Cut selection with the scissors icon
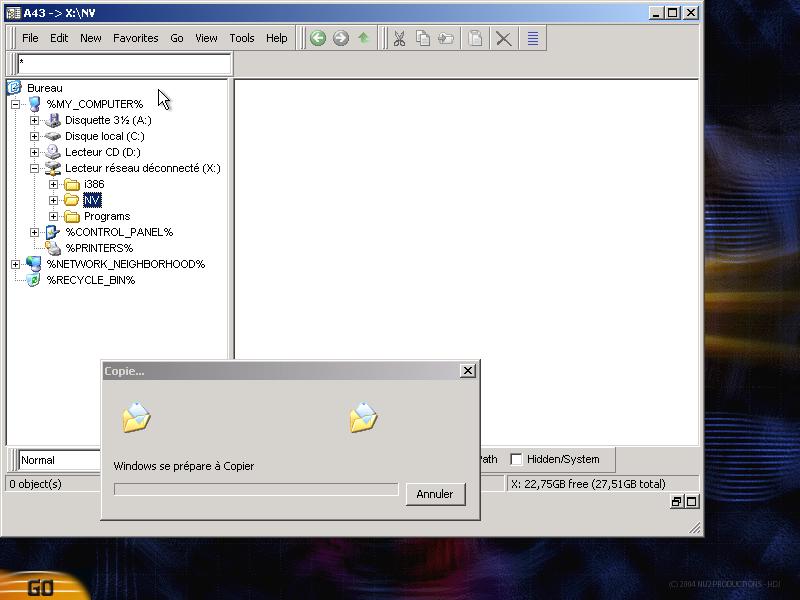800x600 pixels. pyautogui.click(x=399, y=38)
